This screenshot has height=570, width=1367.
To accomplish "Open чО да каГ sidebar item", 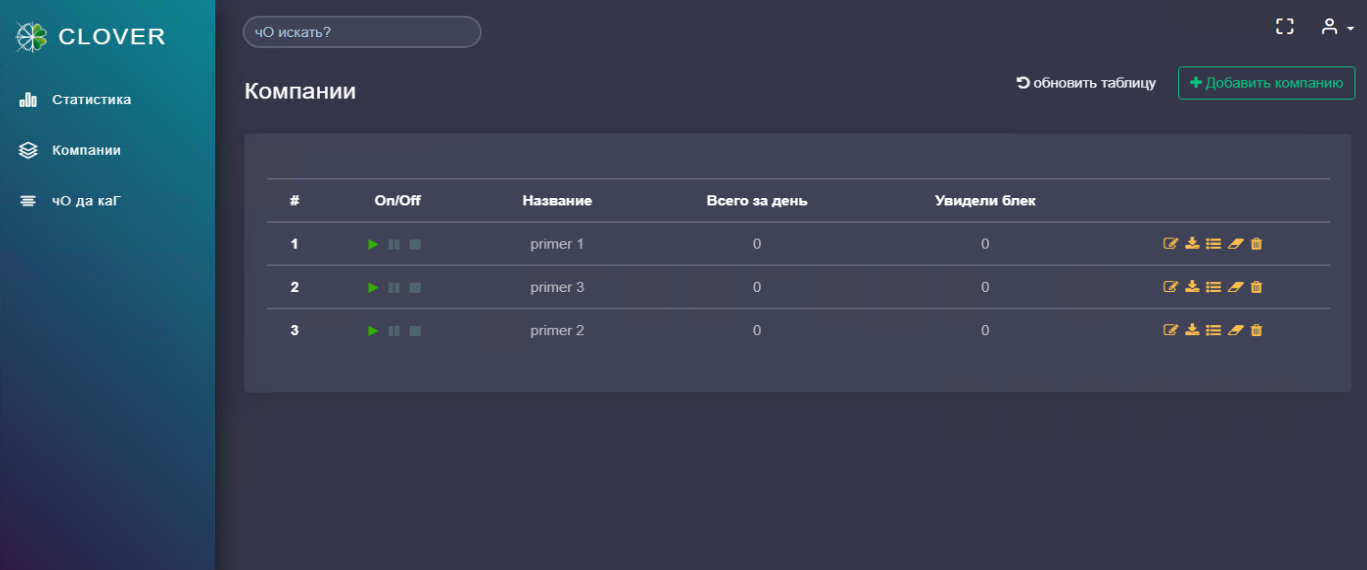I will coord(86,201).
